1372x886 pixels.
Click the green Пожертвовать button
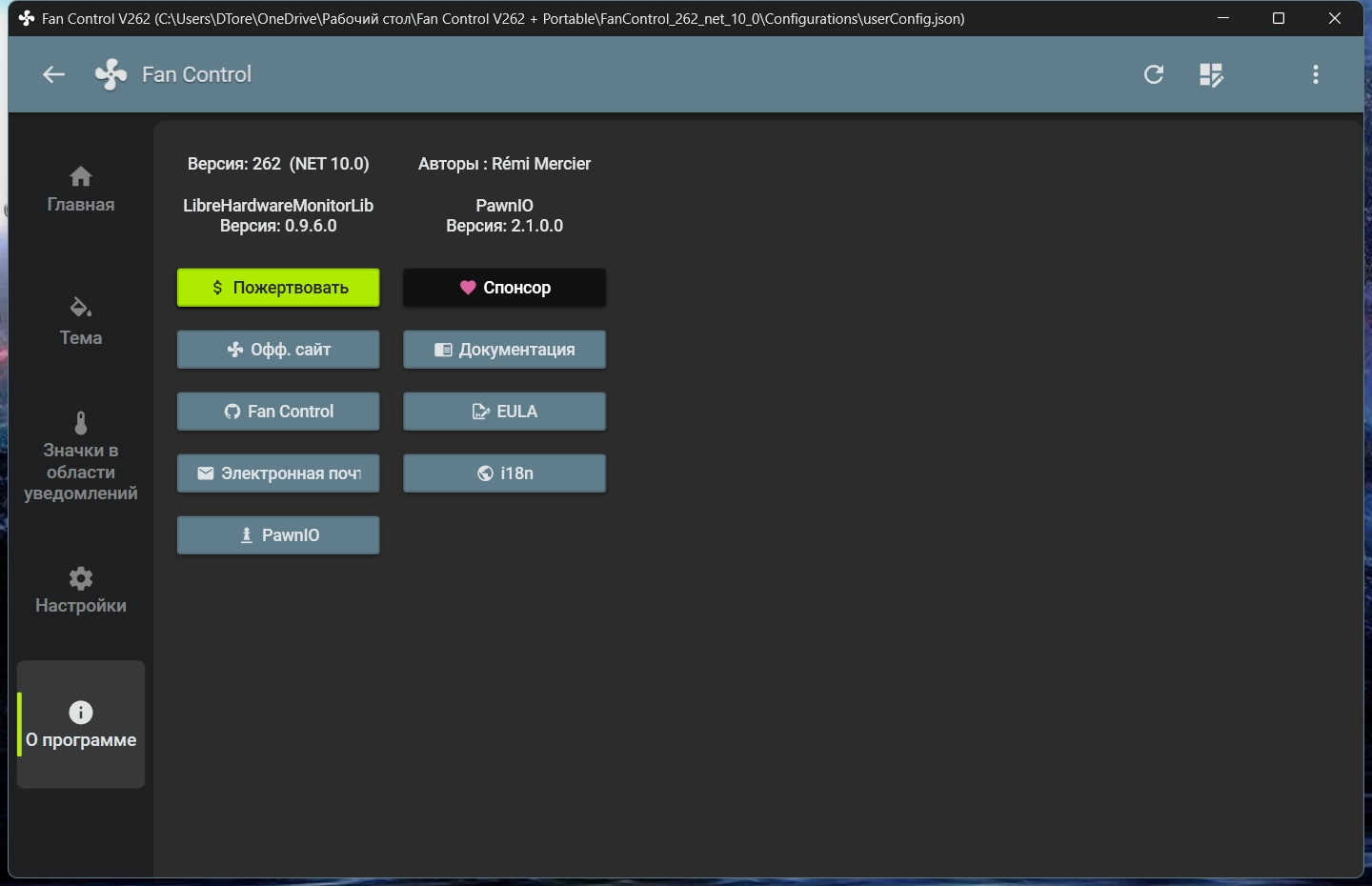(x=278, y=288)
